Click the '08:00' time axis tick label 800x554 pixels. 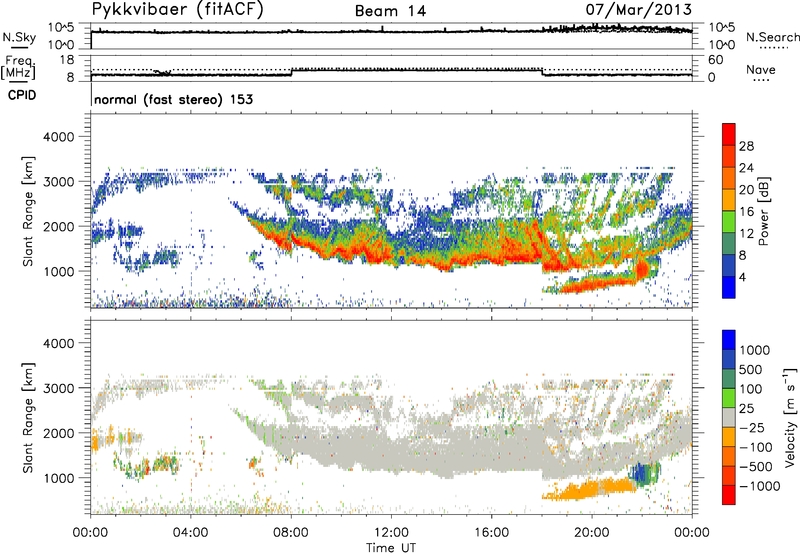(291, 533)
